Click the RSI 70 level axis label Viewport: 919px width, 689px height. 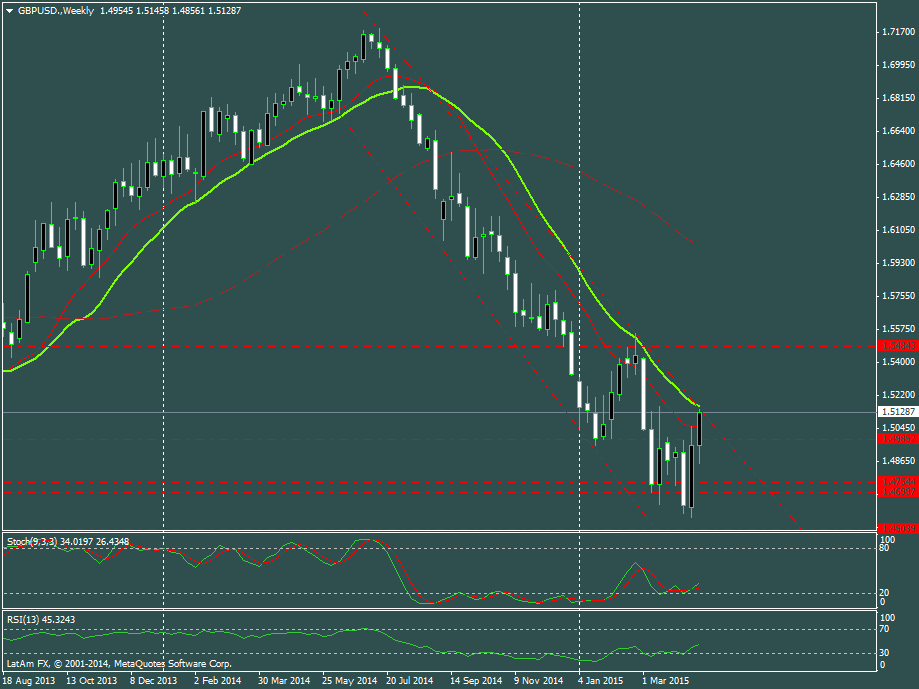pos(884,629)
